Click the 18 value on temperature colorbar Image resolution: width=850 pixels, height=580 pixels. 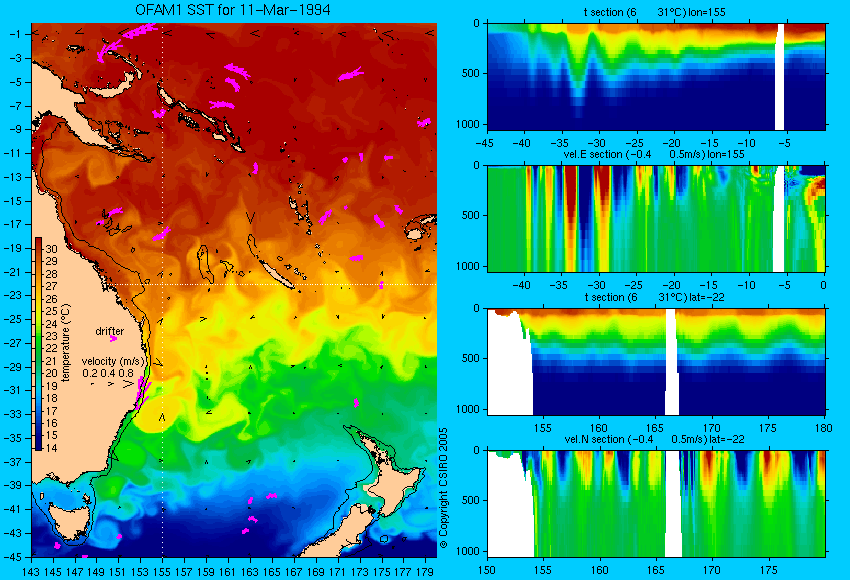coord(51,398)
